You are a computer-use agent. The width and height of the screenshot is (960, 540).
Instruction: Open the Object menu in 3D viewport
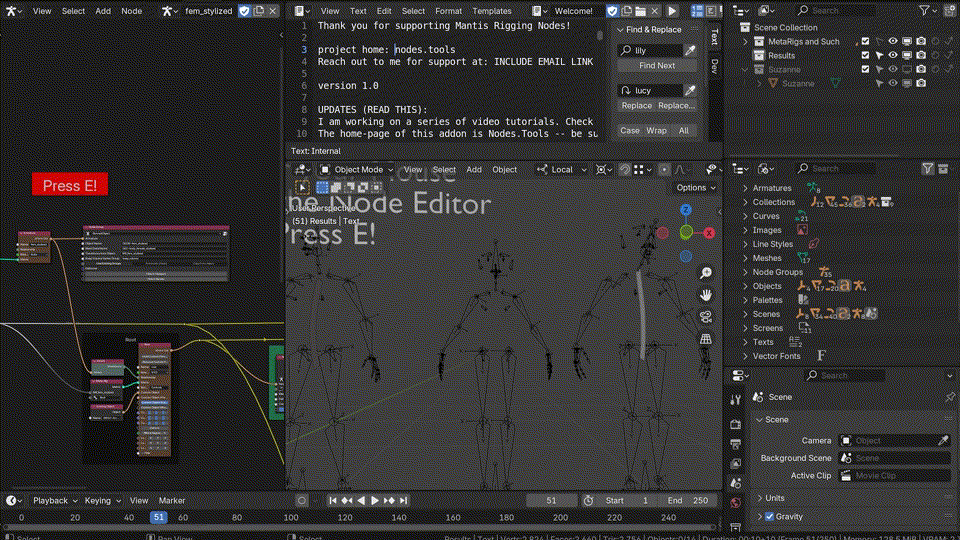click(x=504, y=170)
